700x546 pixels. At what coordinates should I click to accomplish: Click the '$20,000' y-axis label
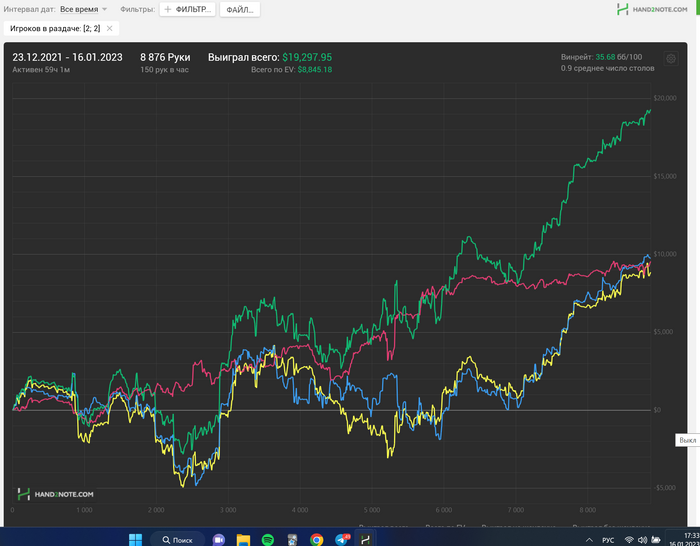pyautogui.click(x=665, y=98)
